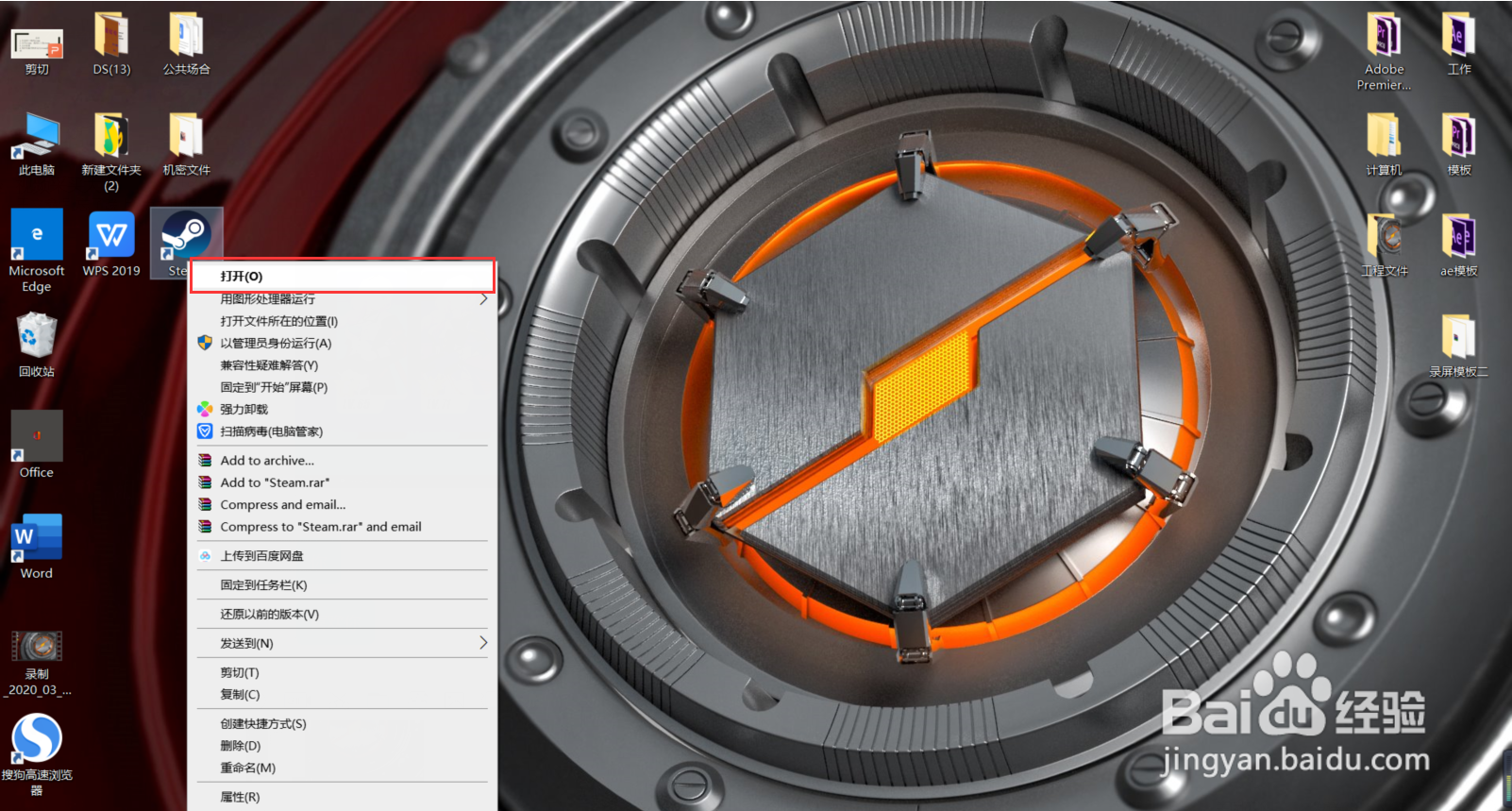The width and height of the screenshot is (1512, 811).
Task: Choose 删除(D) in context menu
Action: [x=343, y=746]
